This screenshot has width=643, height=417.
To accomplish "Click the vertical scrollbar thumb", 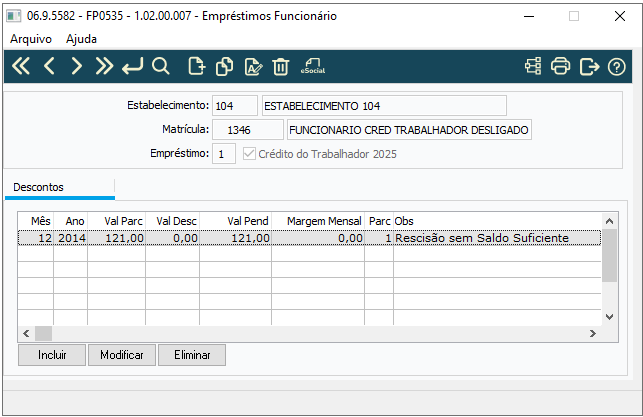I will click(x=609, y=255).
